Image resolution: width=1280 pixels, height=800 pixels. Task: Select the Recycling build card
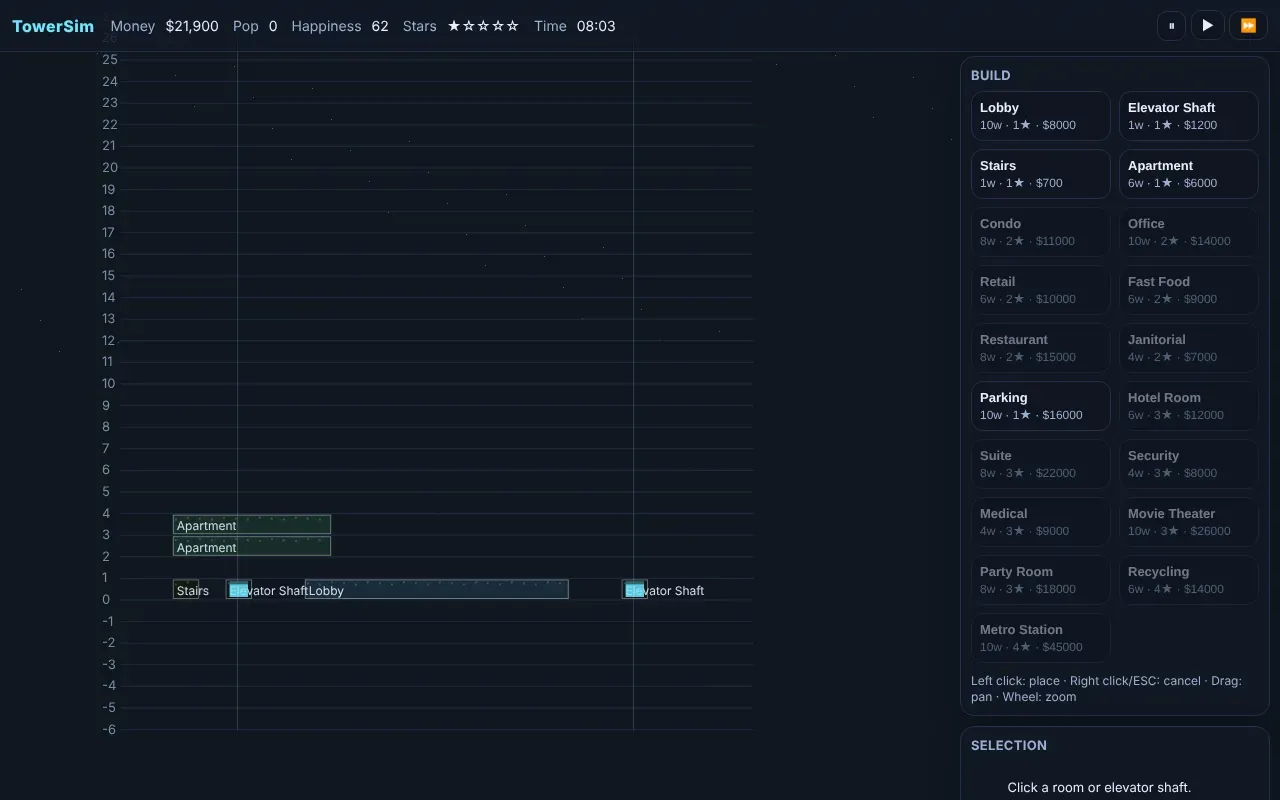tap(1189, 580)
